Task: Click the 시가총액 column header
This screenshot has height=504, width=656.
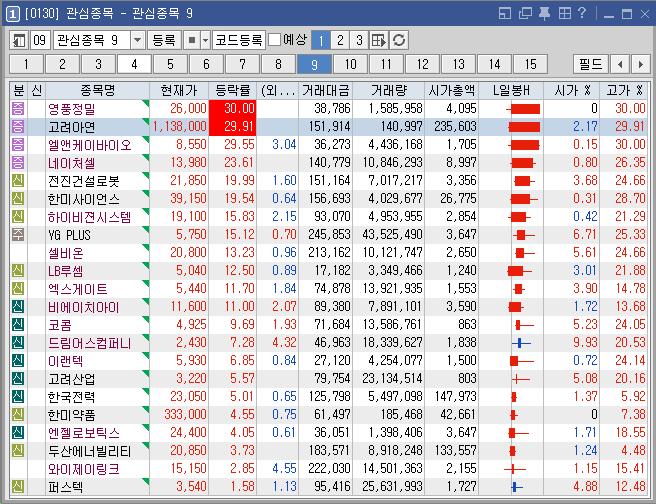Action: point(451,90)
